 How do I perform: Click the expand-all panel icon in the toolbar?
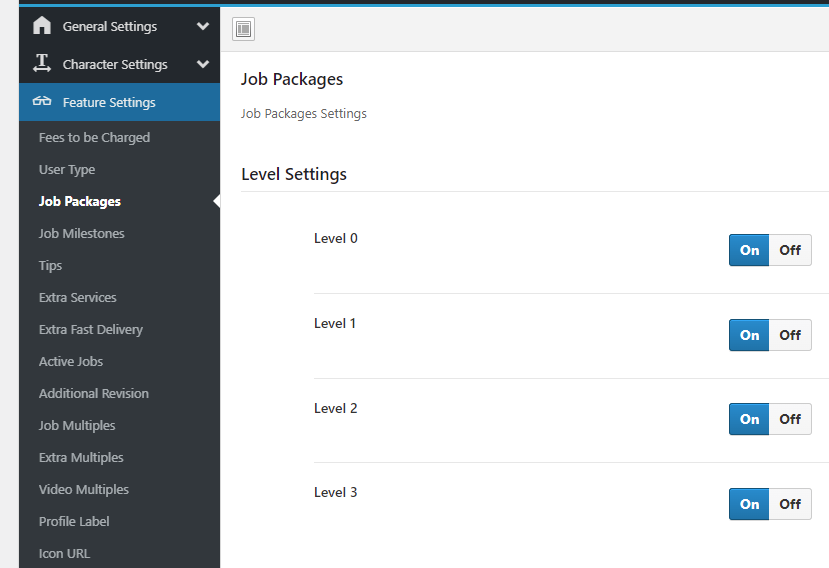point(243,29)
